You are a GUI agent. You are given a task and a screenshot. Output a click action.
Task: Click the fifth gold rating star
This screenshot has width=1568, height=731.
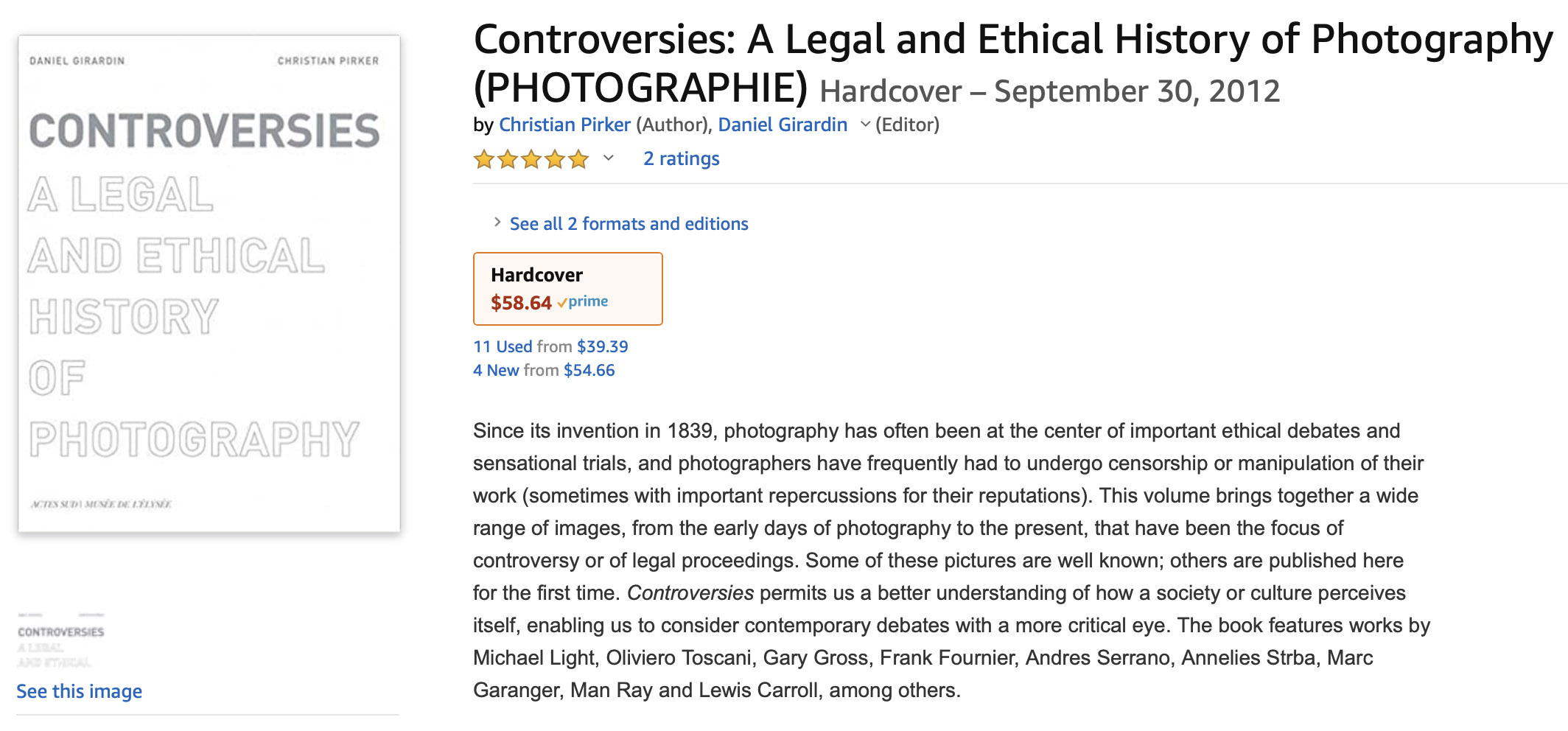coord(578,159)
